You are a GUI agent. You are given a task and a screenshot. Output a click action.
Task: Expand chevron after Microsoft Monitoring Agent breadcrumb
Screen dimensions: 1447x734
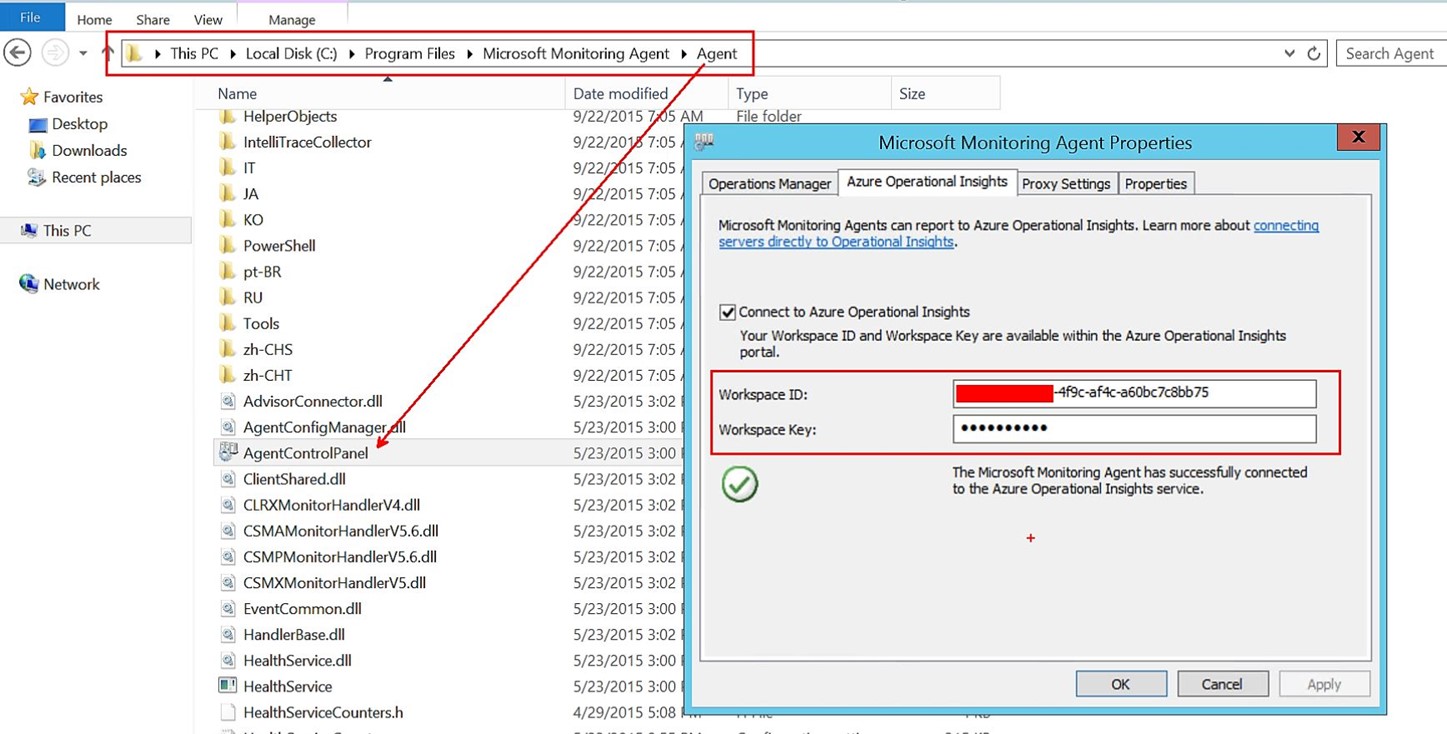[685, 54]
